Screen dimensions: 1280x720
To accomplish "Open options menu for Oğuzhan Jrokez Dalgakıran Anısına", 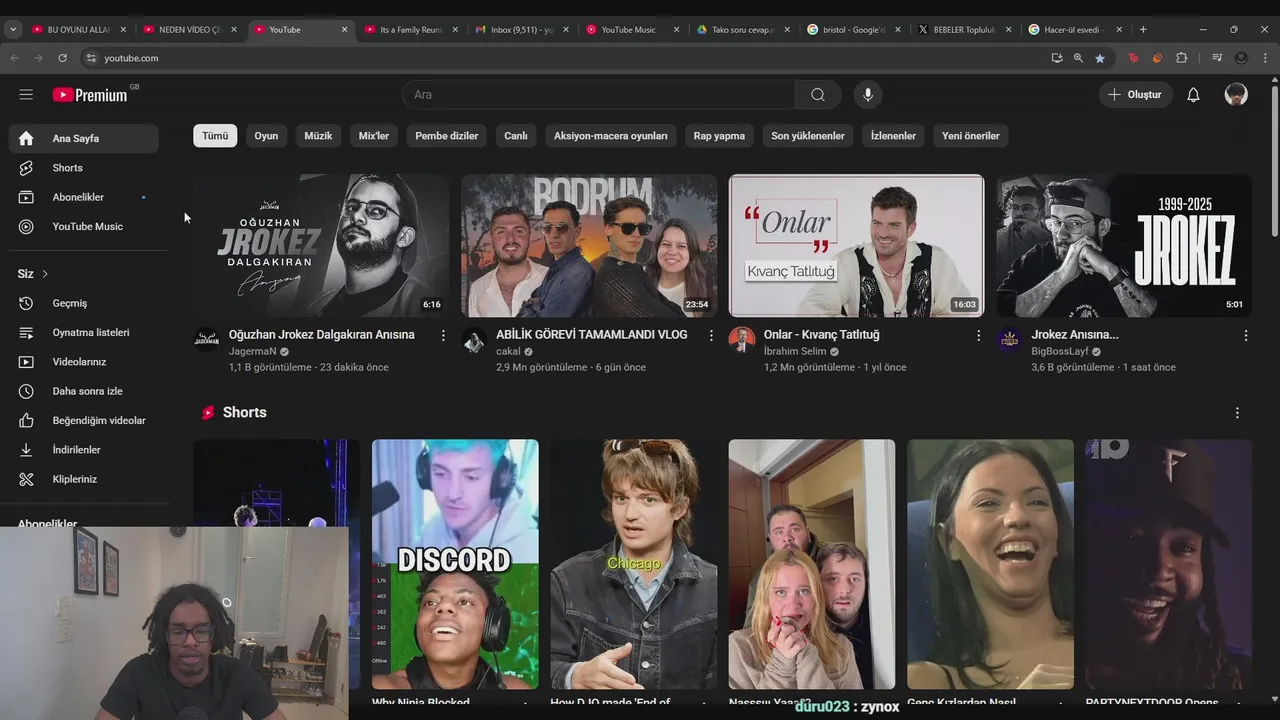I will pyautogui.click(x=443, y=336).
